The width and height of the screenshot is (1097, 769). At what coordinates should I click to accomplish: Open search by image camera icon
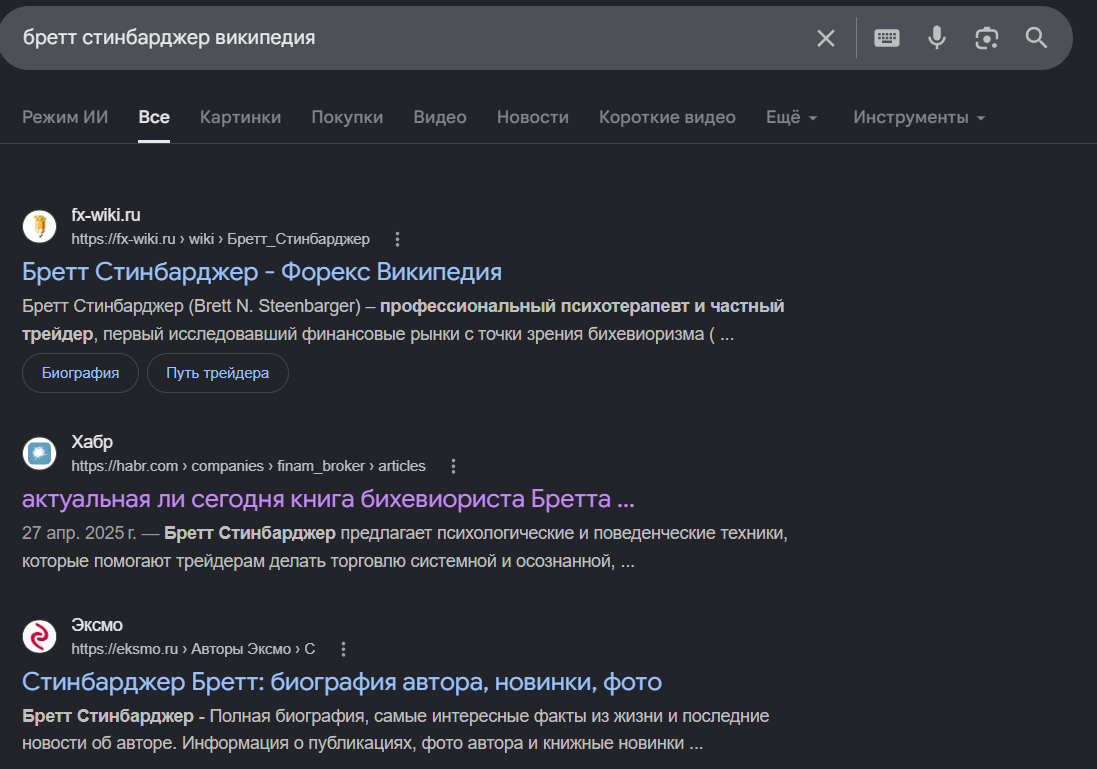click(x=986, y=38)
